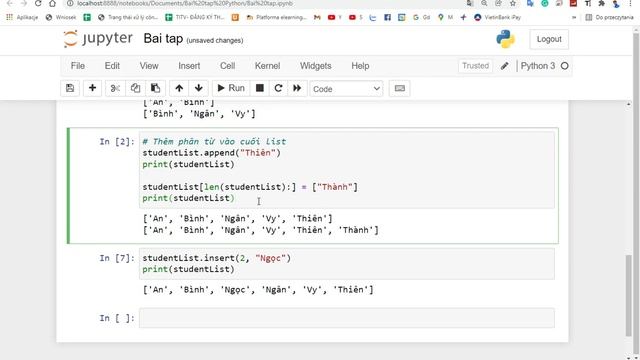Insert a new cell below with plus icon
Screen dimensions: 640x360
pos(92,88)
